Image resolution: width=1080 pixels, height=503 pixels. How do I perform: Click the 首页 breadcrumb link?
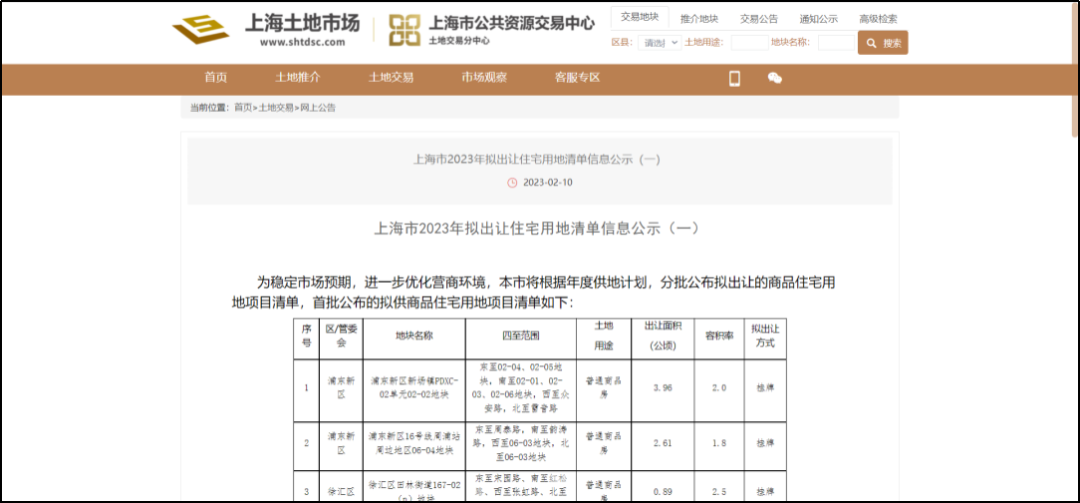[x=243, y=108]
